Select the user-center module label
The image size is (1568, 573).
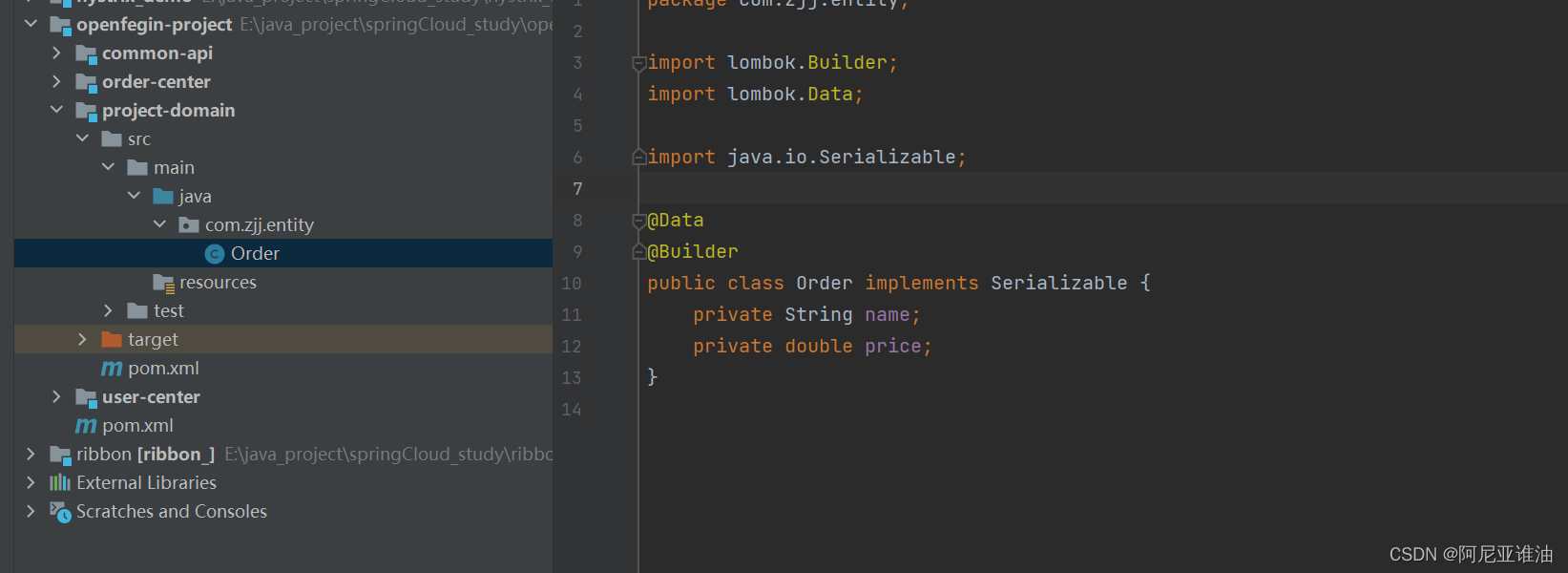pos(151,396)
